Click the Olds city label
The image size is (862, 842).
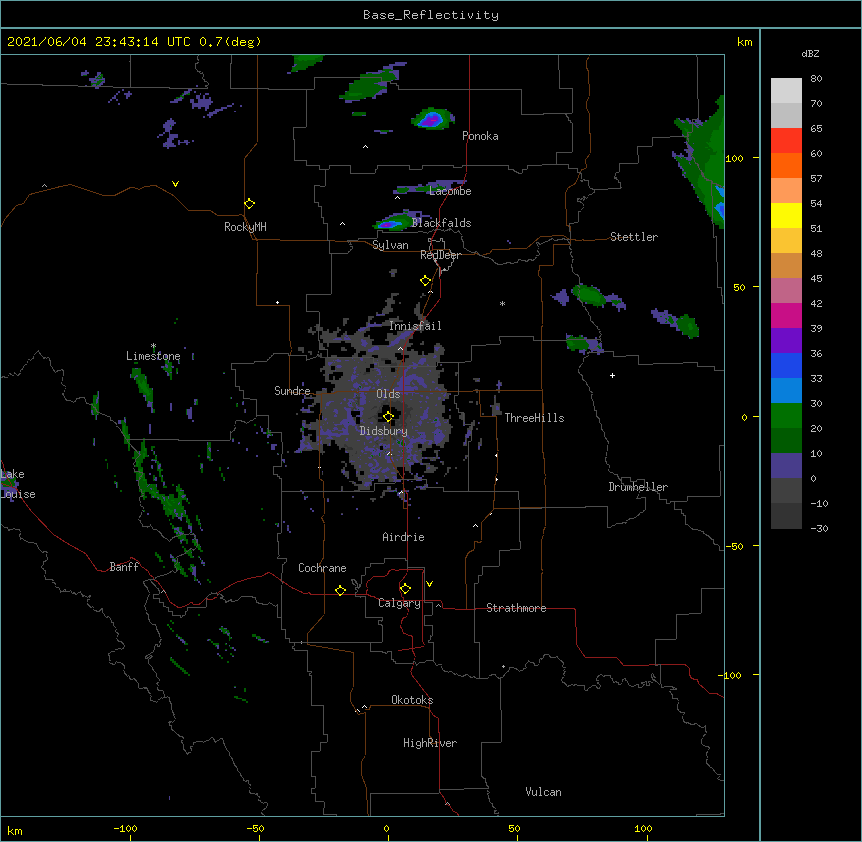pos(388,394)
